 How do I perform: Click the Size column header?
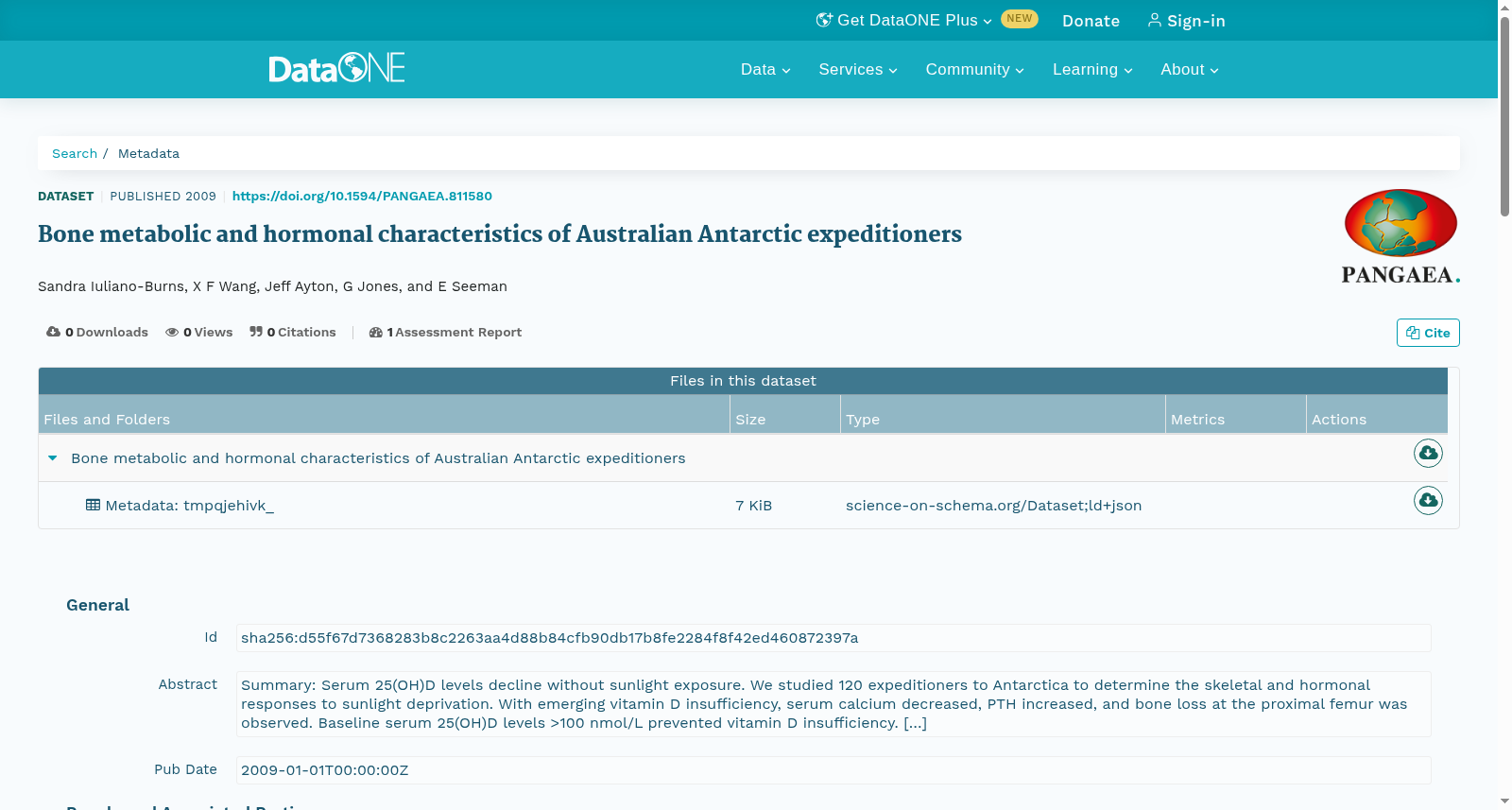pos(785,415)
